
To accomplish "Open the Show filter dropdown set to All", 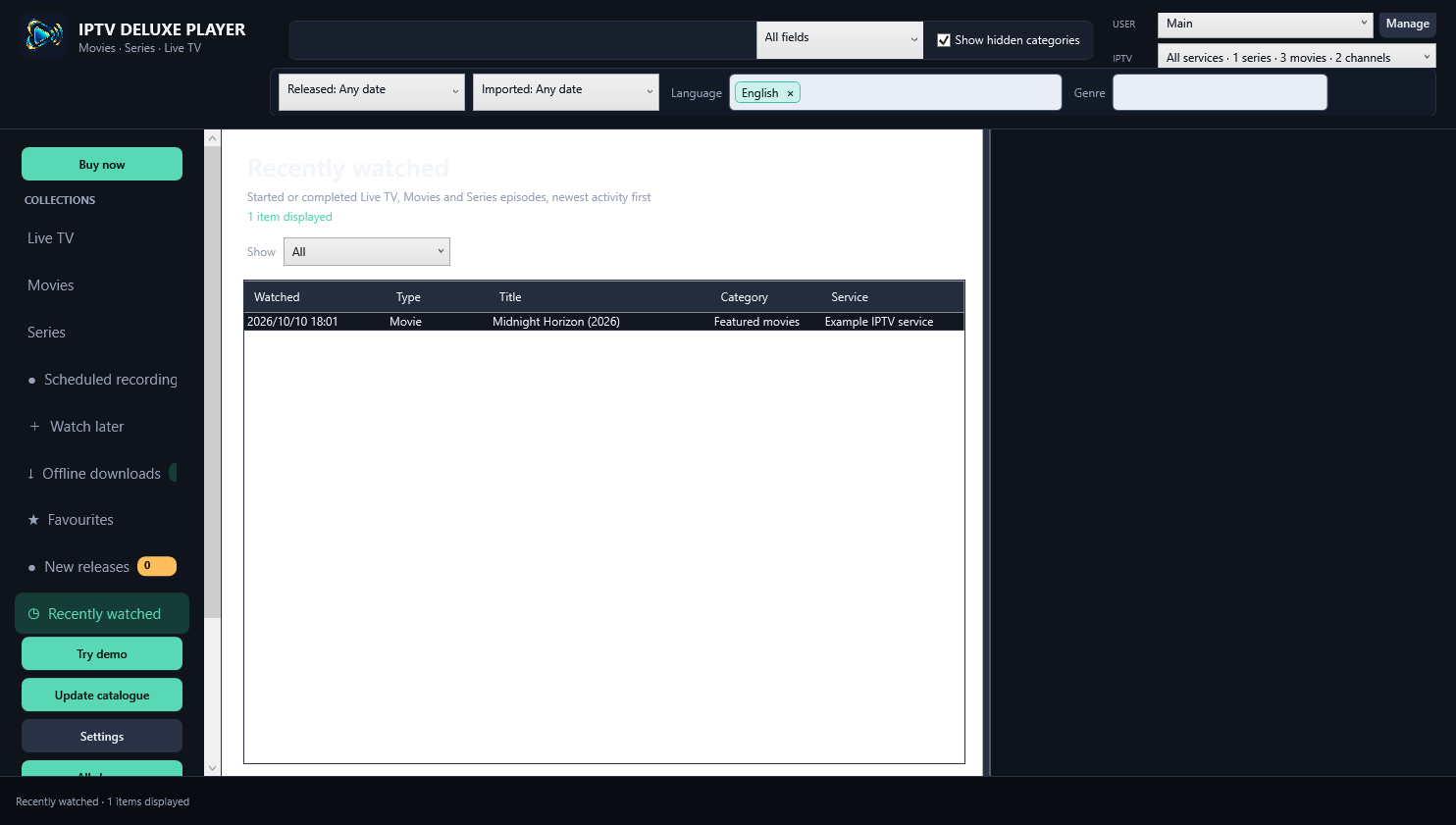I will click(367, 252).
